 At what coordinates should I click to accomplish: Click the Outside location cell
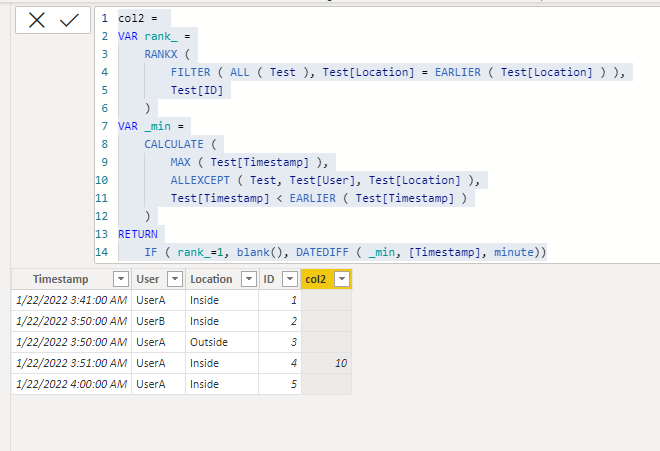point(222,342)
